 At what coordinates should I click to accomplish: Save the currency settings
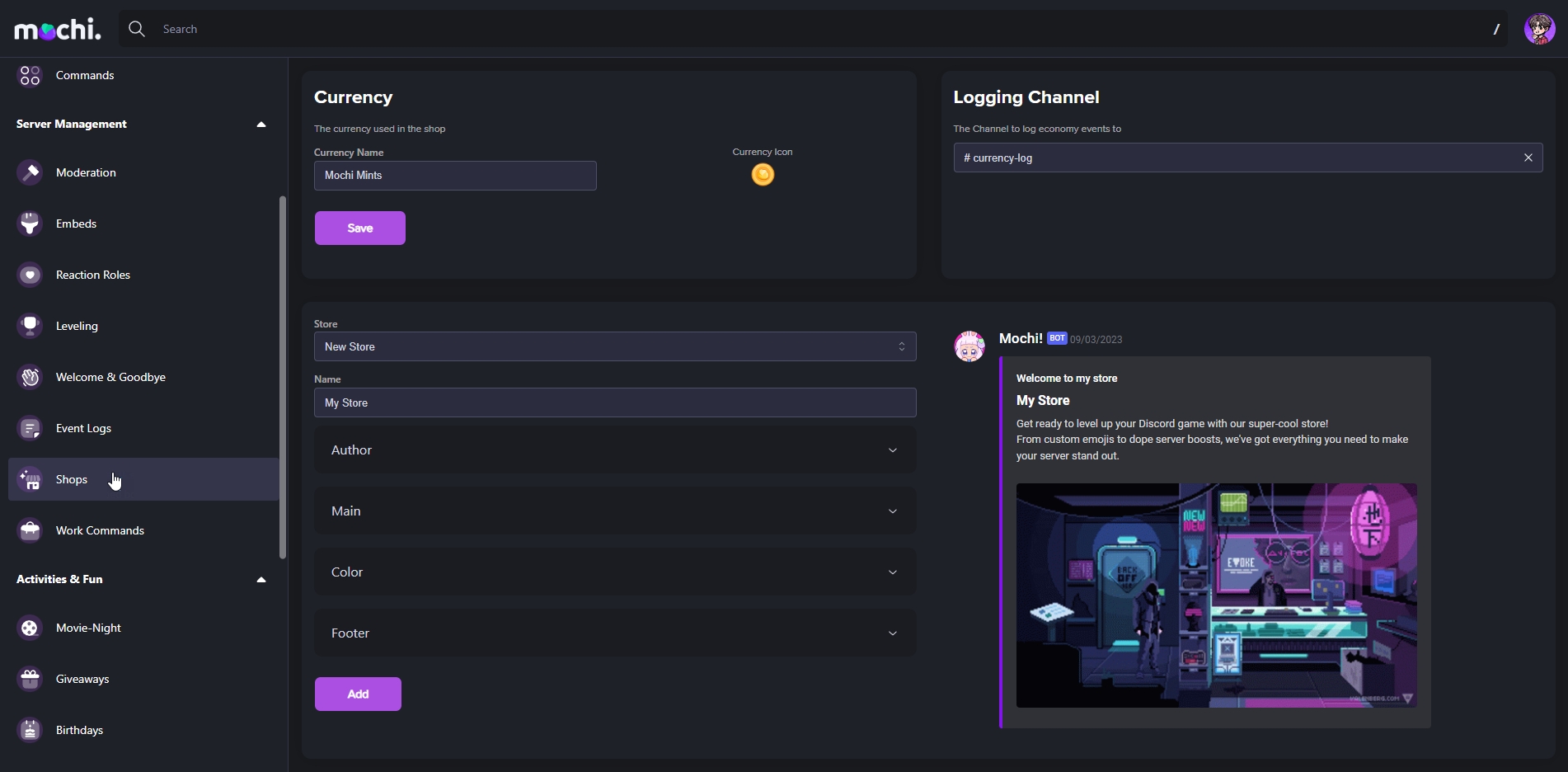pos(360,228)
